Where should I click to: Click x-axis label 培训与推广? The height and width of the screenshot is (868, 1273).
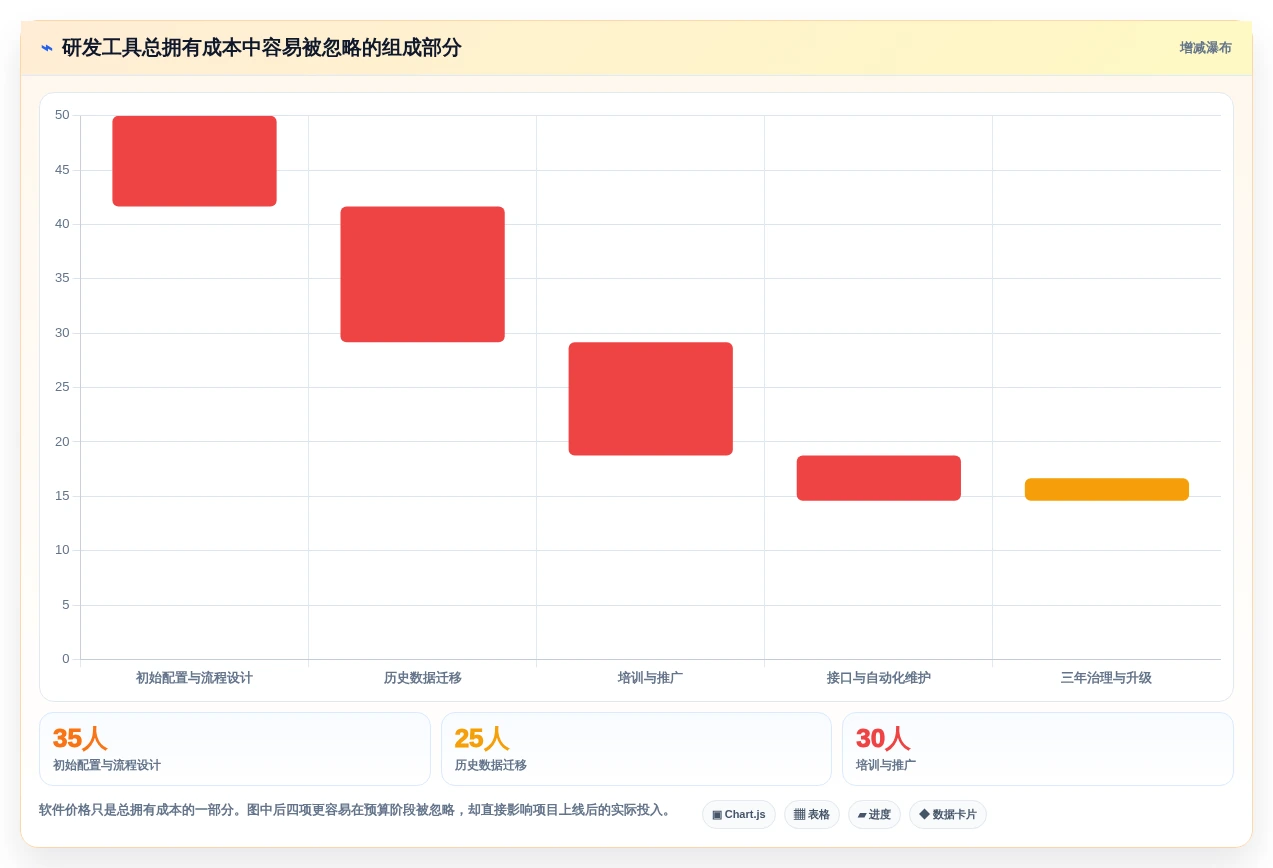(x=650, y=678)
